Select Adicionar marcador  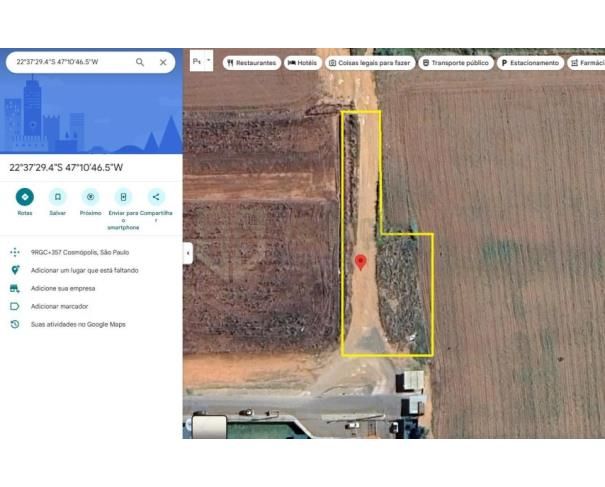pyautogui.click(x=59, y=306)
